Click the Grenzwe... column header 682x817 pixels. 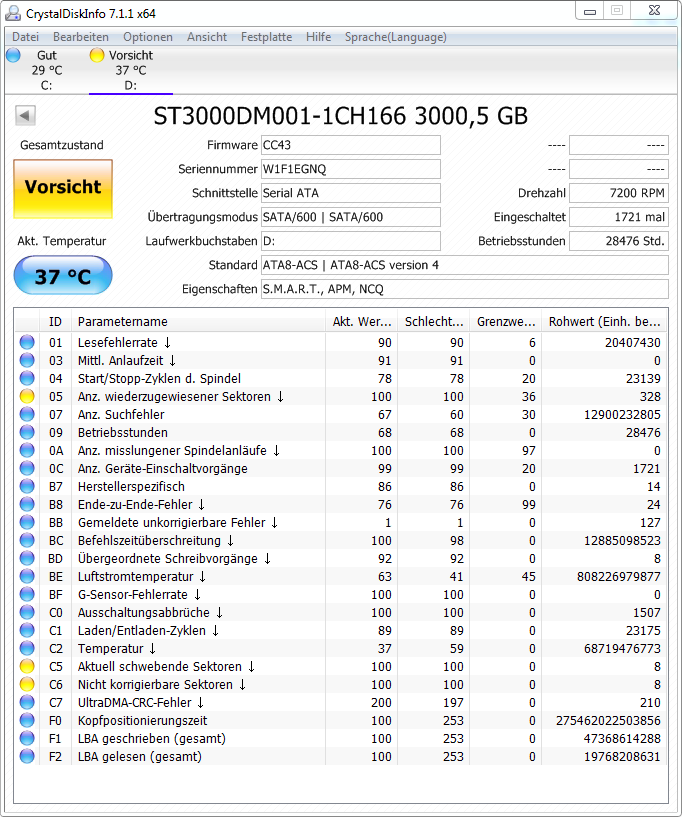[x=505, y=321]
